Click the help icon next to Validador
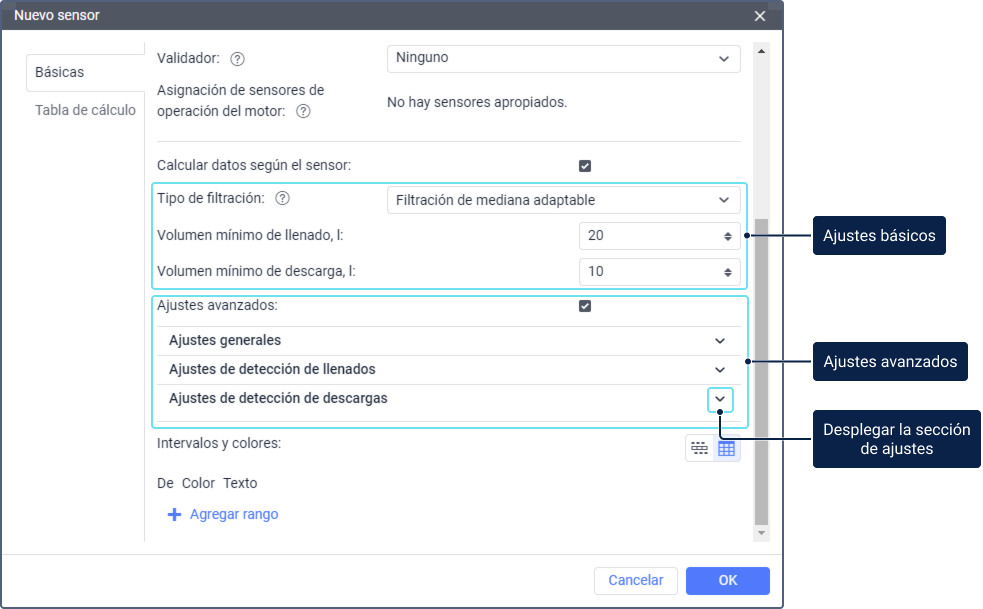This screenshot has width=983, height=609. tap(238, 59)
